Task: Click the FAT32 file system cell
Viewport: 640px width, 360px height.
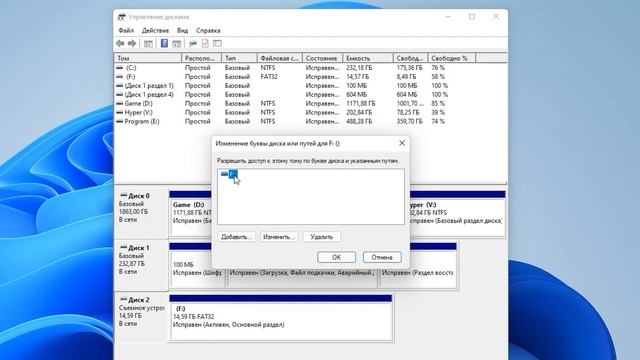Action: coord(269,77)
